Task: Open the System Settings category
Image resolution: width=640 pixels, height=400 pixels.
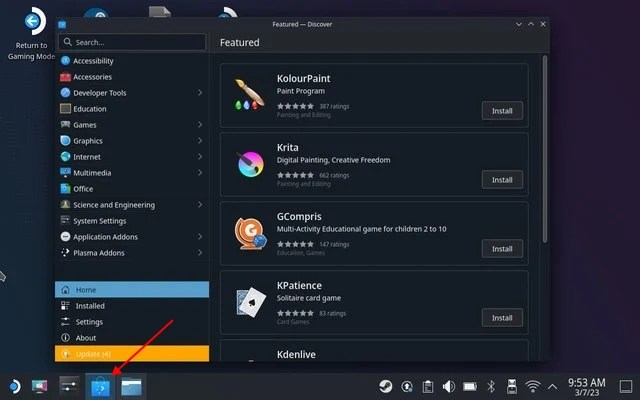Action: 132,220
